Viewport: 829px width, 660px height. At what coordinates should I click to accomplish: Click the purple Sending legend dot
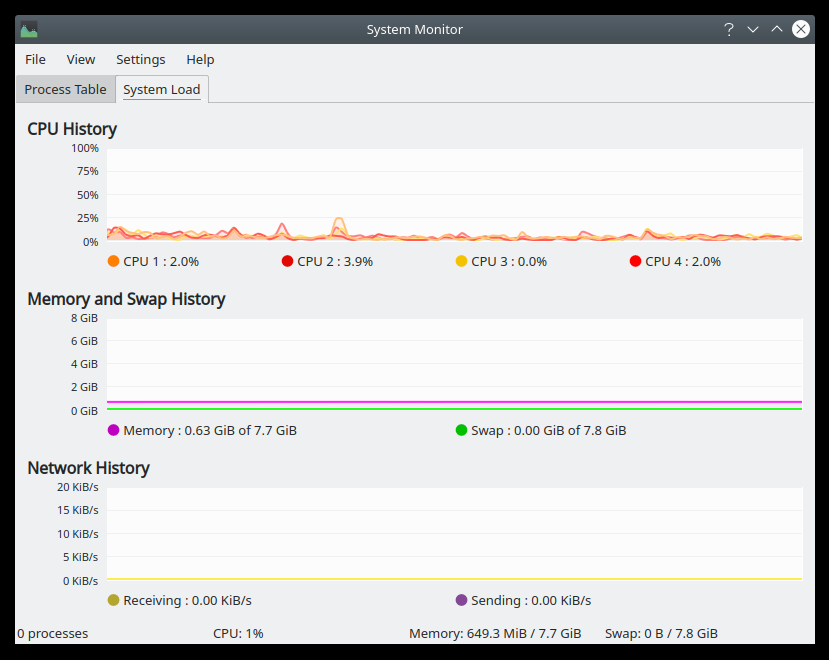pos(460,600)
